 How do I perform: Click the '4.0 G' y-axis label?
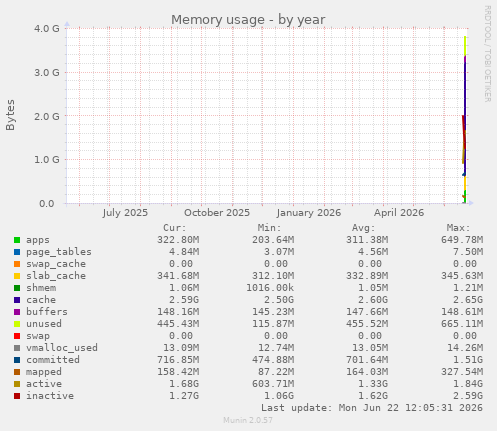tap(47, 28)
